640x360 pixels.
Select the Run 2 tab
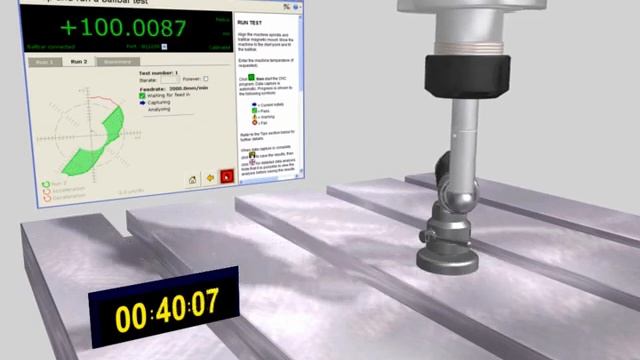click(x=79, y=62)
